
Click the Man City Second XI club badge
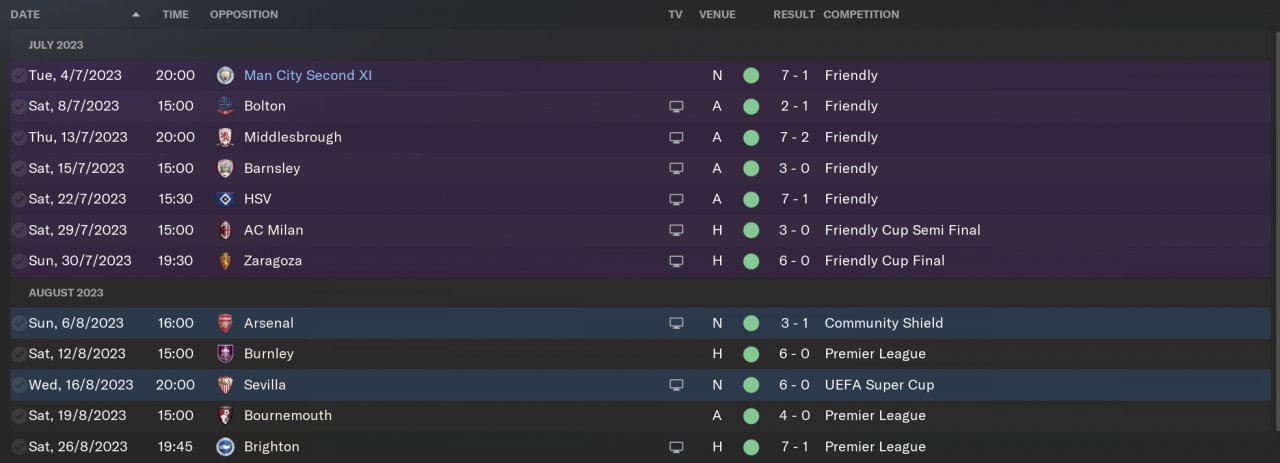[225, 75]
